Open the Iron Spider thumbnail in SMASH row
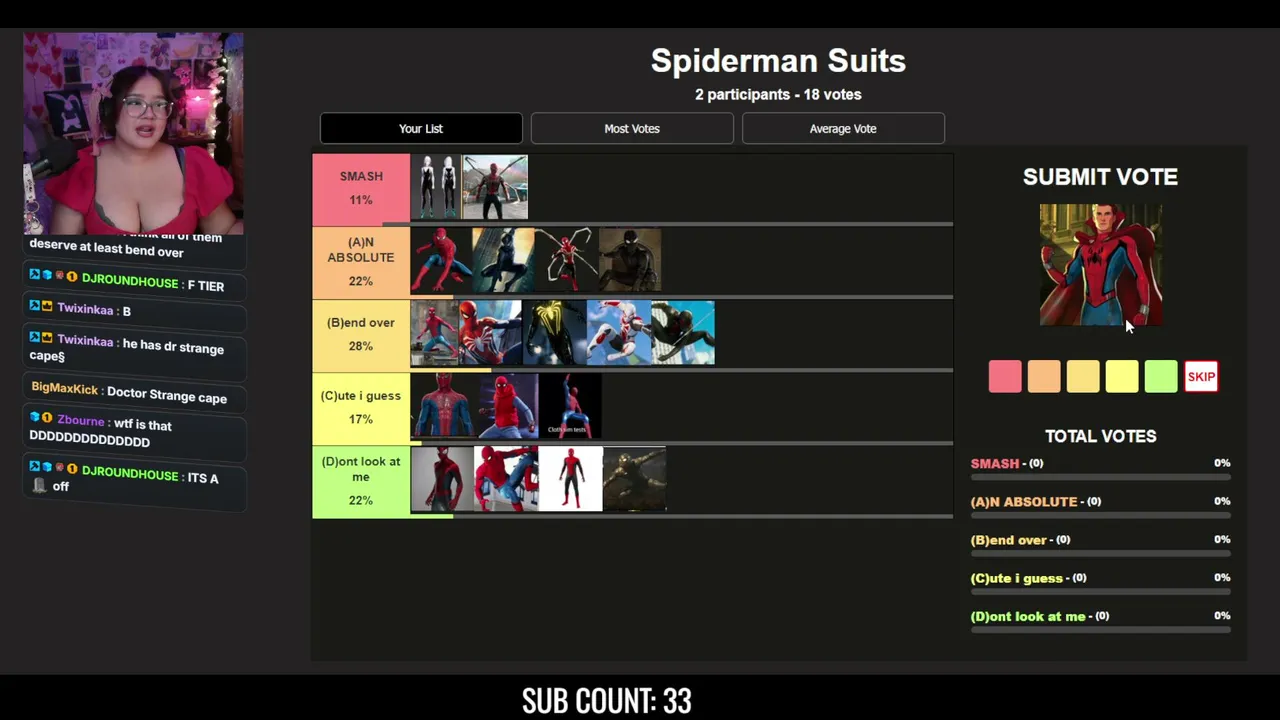This screenshot has height=720, width=1280. (x=495, y=187)
